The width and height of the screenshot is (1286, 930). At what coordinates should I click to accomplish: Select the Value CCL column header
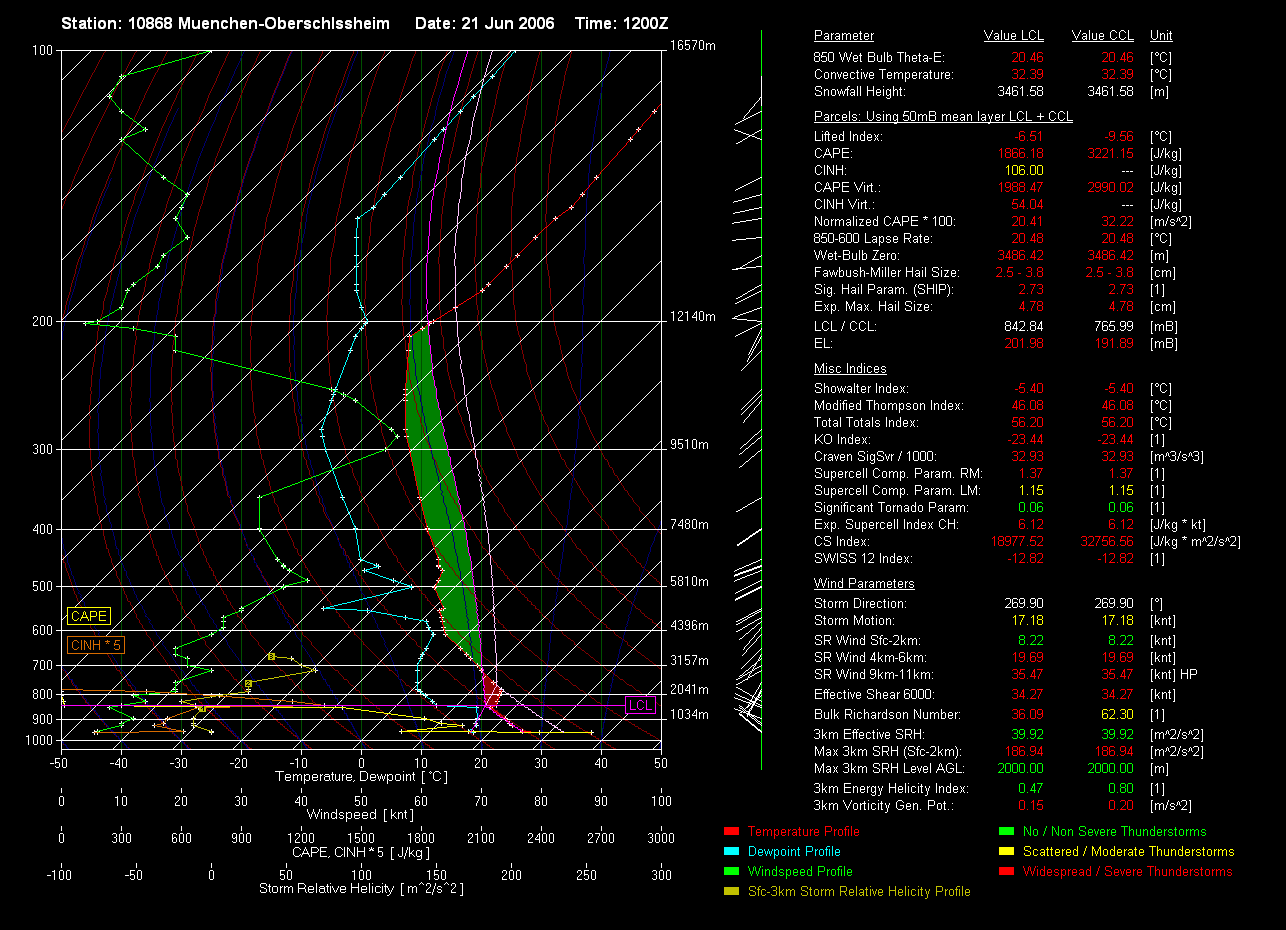pyautogui.click(x=1102, y=36)
